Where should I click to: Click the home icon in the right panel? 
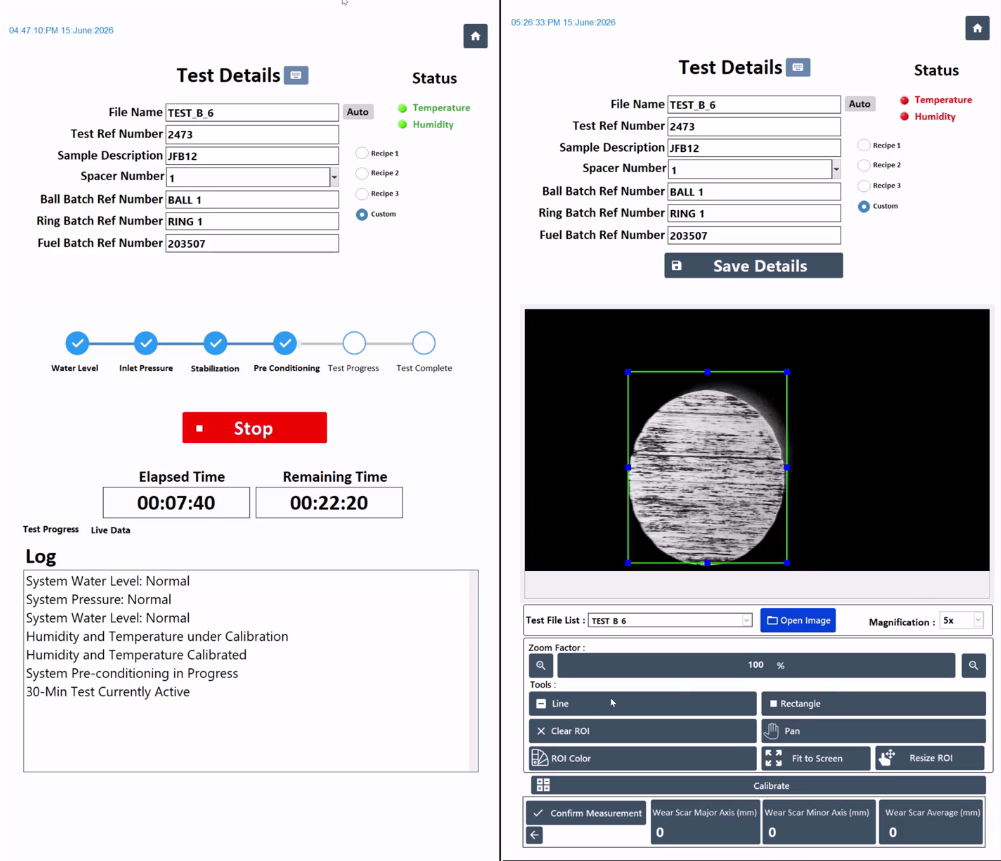click(977, 28)
